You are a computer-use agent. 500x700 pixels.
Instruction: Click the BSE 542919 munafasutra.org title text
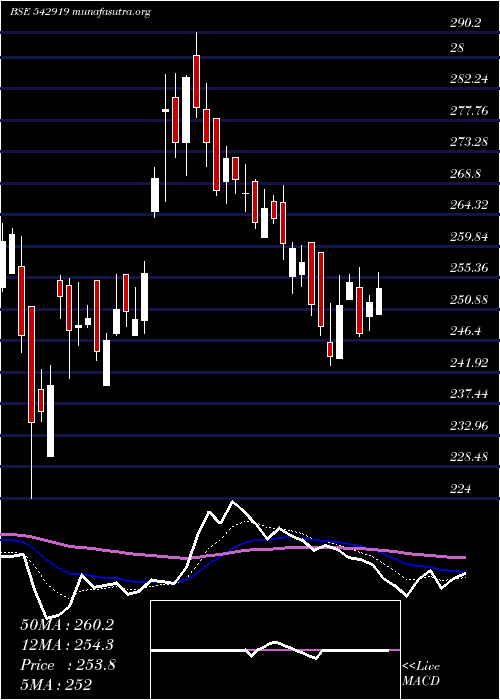point(81,12)
